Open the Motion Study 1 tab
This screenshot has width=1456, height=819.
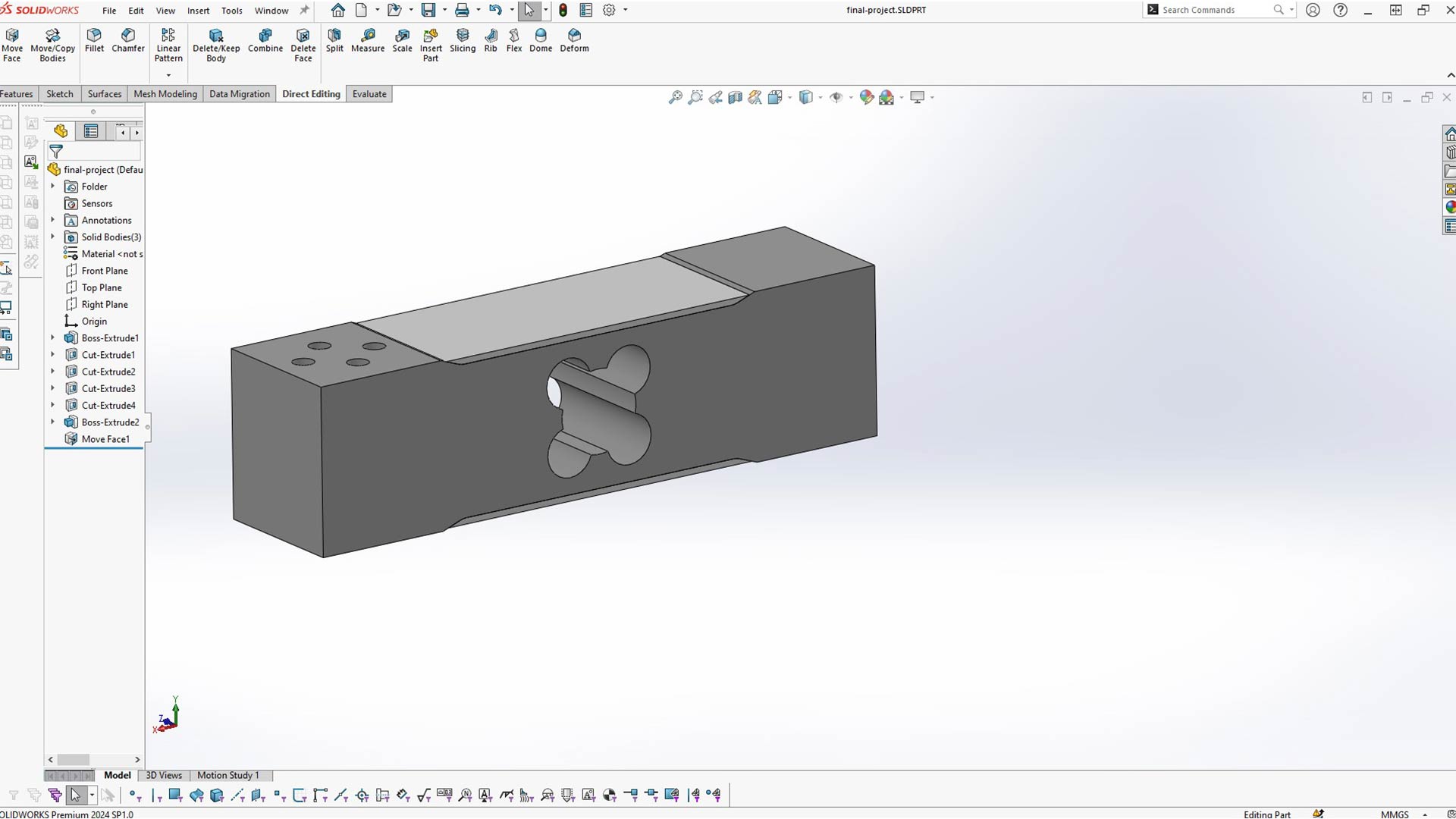click(228, 775)
